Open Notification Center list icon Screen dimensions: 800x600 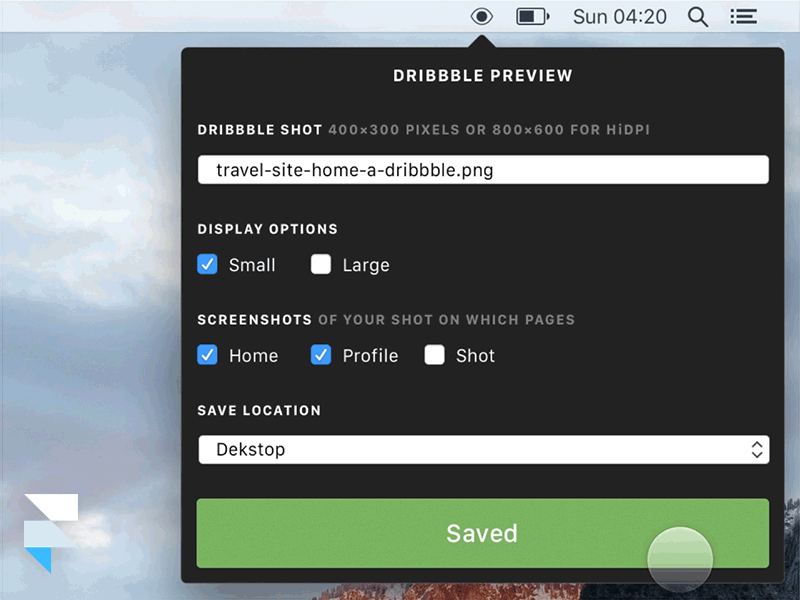(x=743, y=17)
